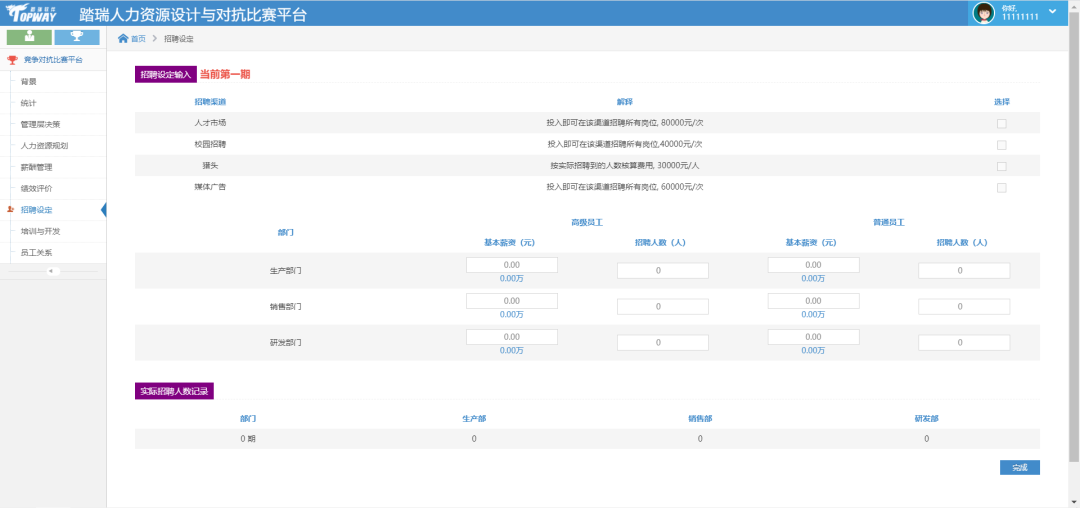Collapse the sidebar with the small arrow handle
1080x508 pixels.
(52, 271)
